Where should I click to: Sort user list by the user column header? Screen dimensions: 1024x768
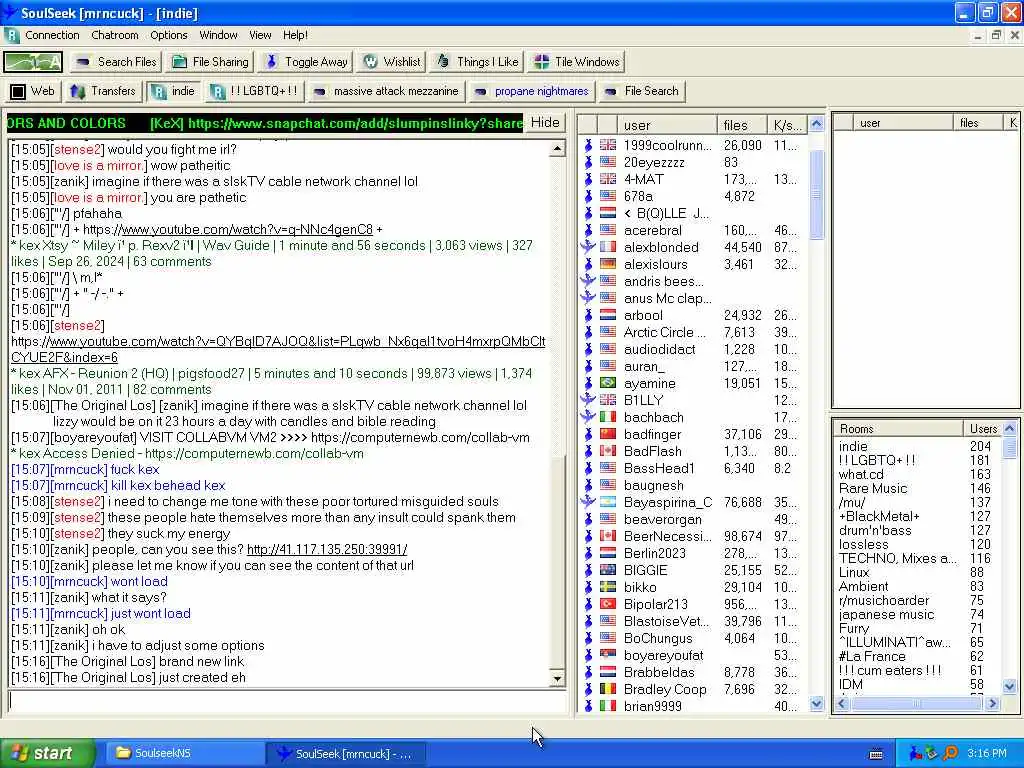point(667,124)
